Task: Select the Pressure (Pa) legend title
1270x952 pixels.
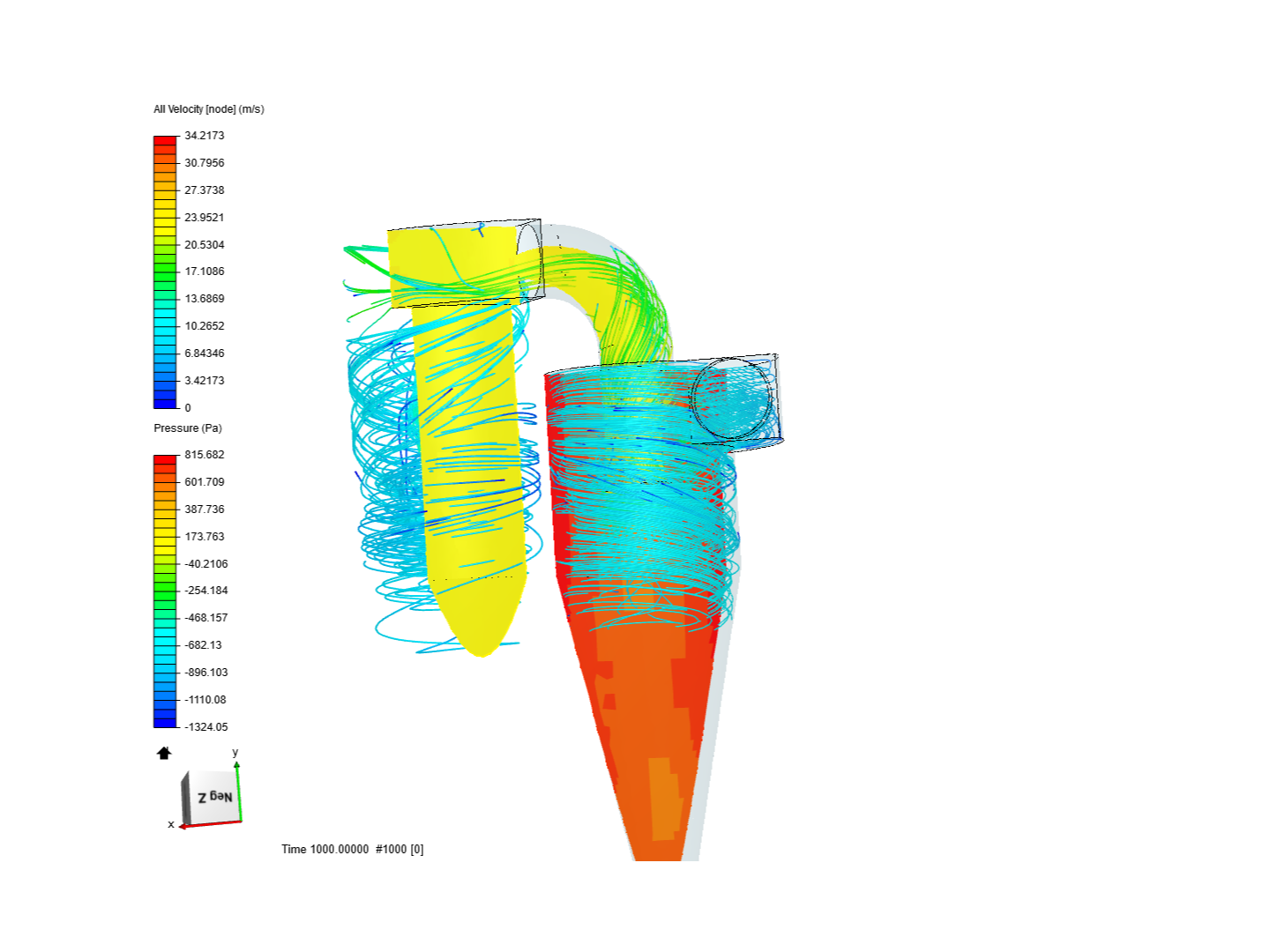Action: [x=186, y=428]
